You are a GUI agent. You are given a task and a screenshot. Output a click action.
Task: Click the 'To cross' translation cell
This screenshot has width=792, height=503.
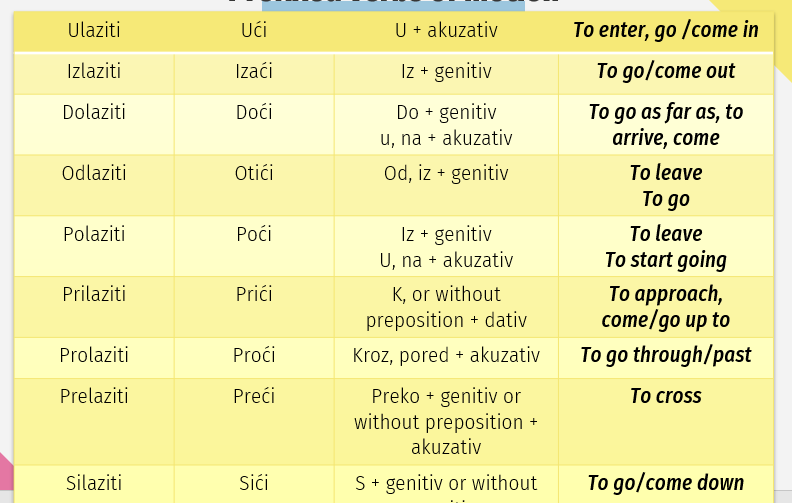[x=666, y=422]
